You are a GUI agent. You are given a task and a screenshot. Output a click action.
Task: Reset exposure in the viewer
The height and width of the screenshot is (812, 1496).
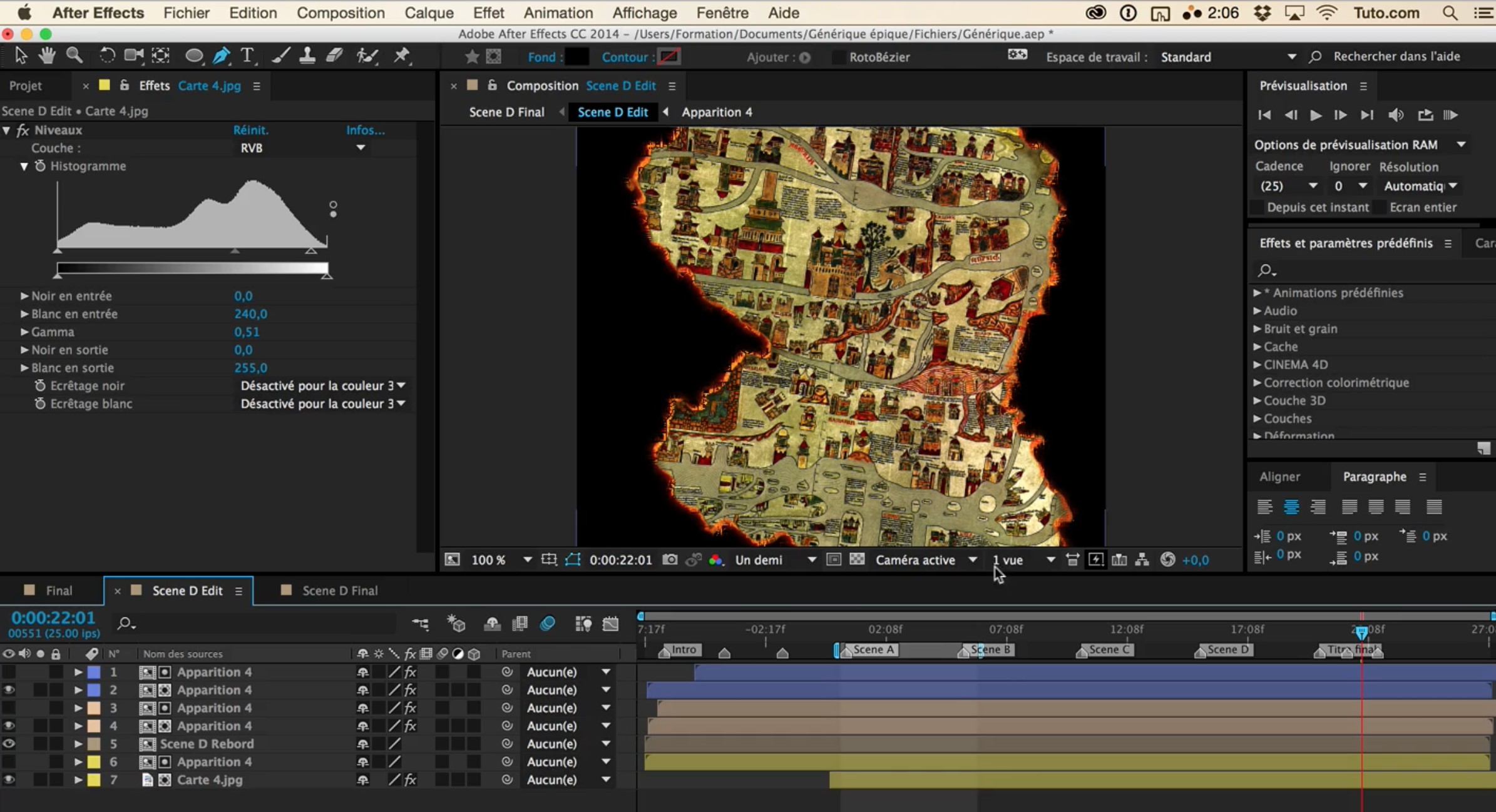coord(1167,560)
